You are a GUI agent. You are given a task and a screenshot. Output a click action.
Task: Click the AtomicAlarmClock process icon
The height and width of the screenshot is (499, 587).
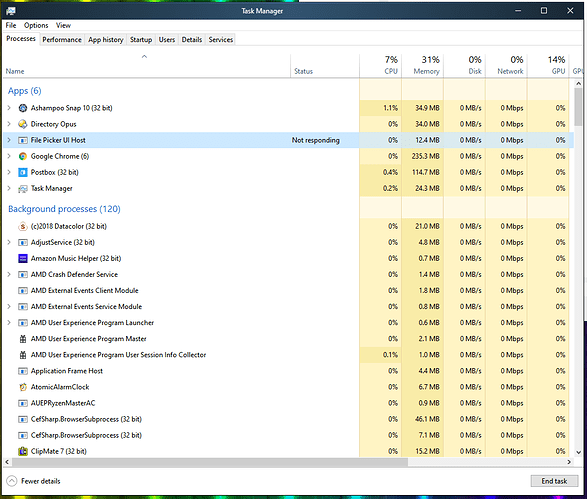23,387
